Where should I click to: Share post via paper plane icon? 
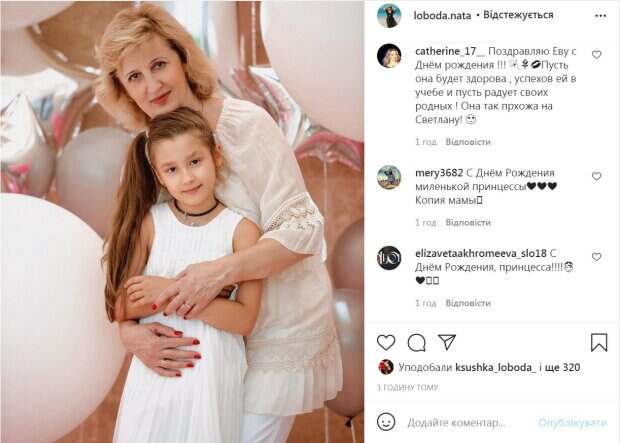click(x=447, y=342)
